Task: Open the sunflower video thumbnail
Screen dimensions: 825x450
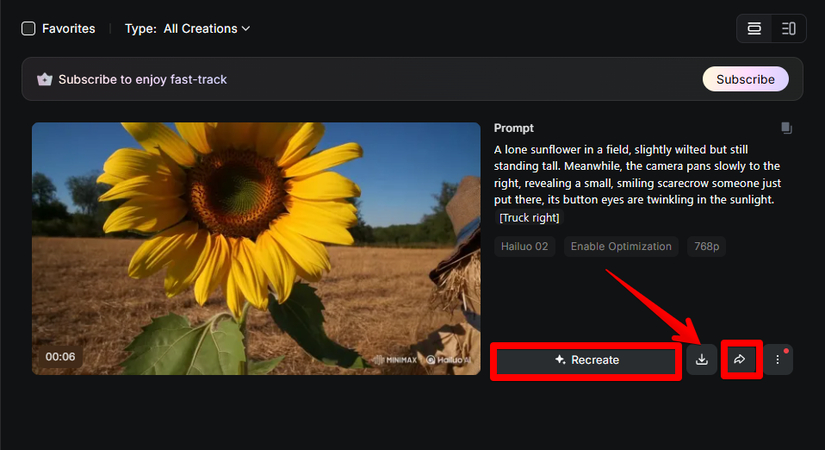Action: click(256, 248)
